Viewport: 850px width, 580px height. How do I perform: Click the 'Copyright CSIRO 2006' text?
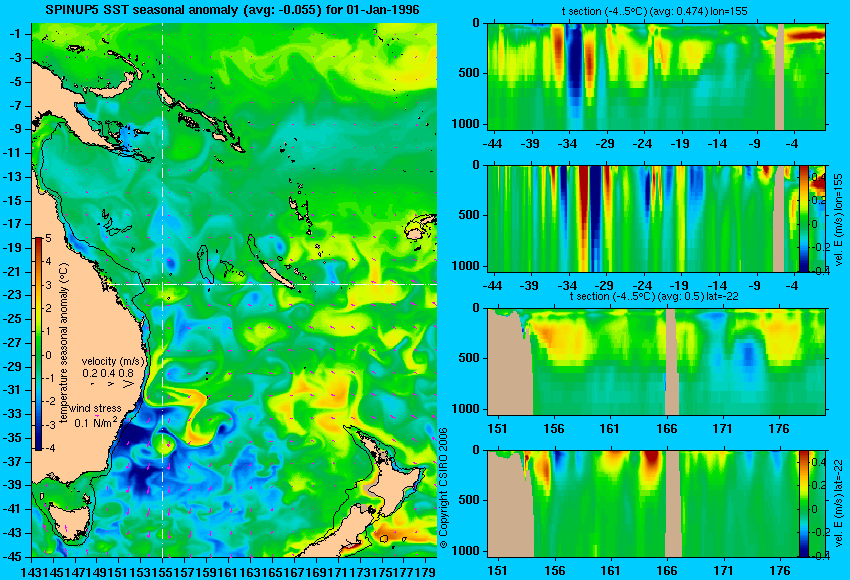click(443, 488)
